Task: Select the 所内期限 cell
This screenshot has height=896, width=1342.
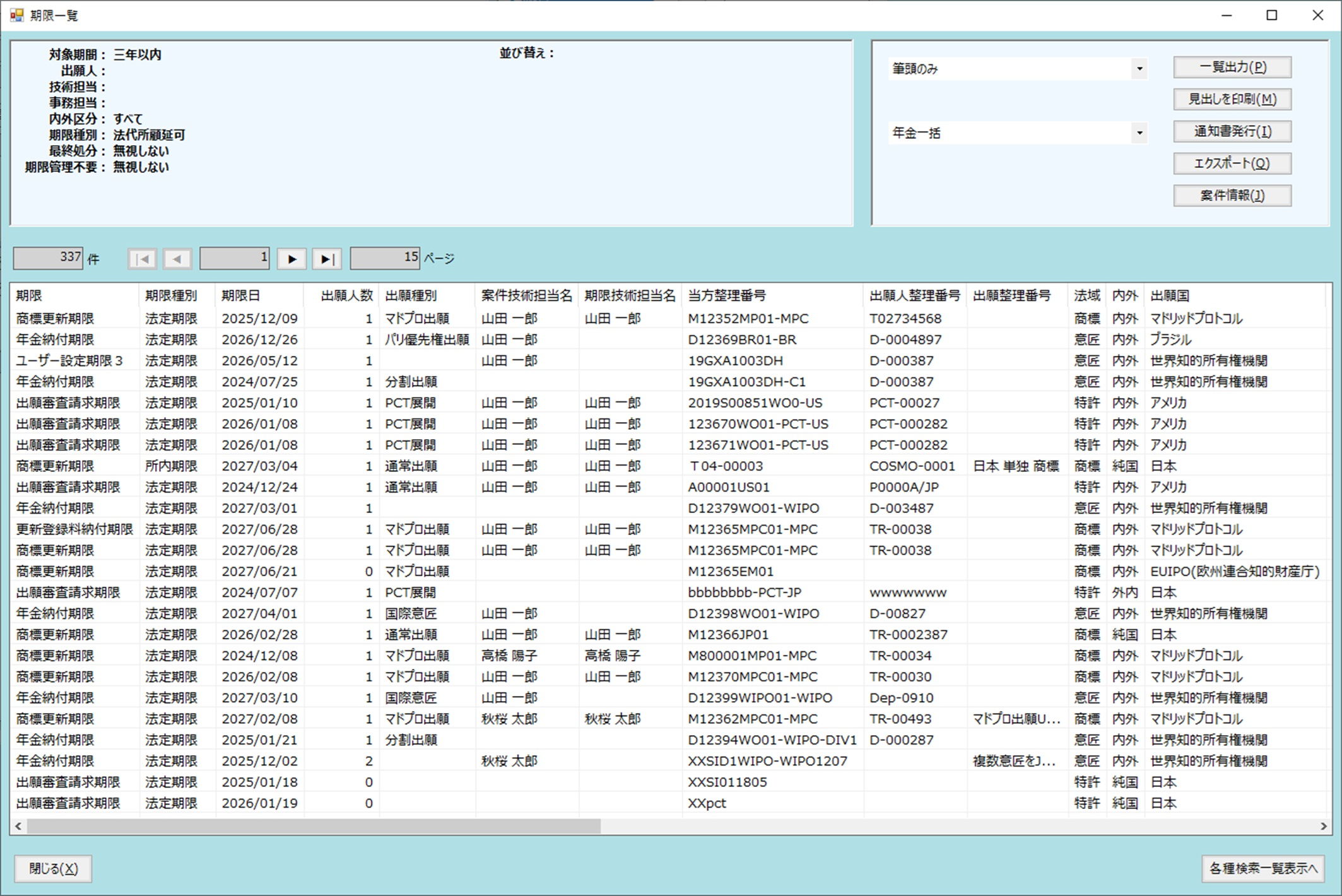Action: (x=177, y=466)
